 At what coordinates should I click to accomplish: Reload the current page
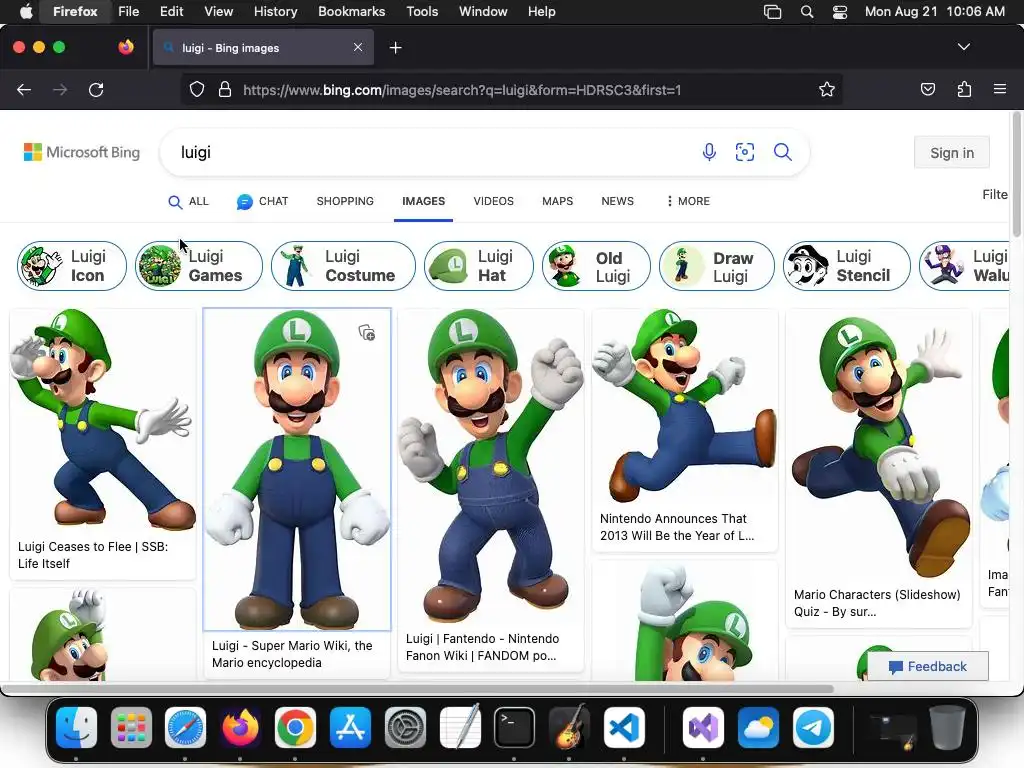click(96, 90)
